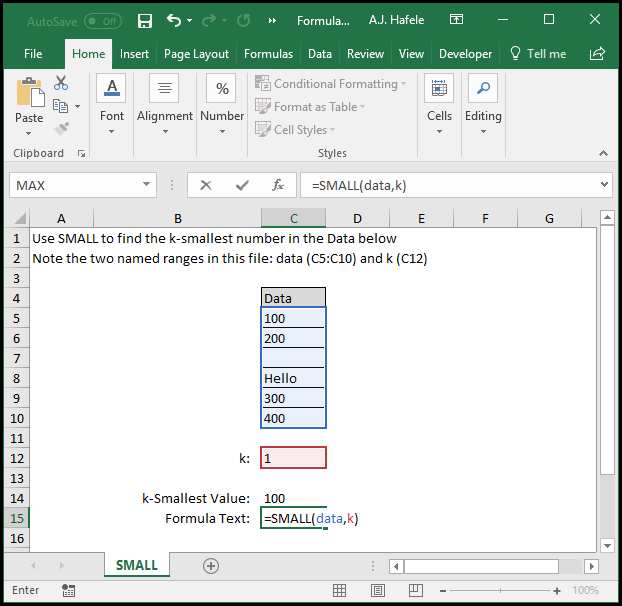Click the Share icon in the ribbon
This screenshot has width=622, height=606.
(x=597, y=54)
